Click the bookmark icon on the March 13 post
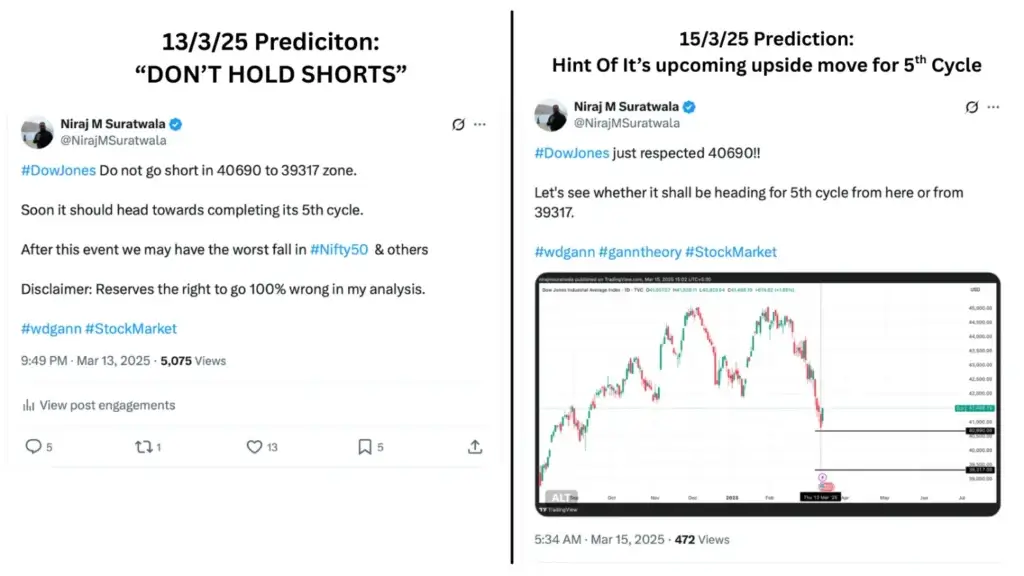Viewport: 1024px width, 576px height. pyautogui.click(x=363, y=446)
